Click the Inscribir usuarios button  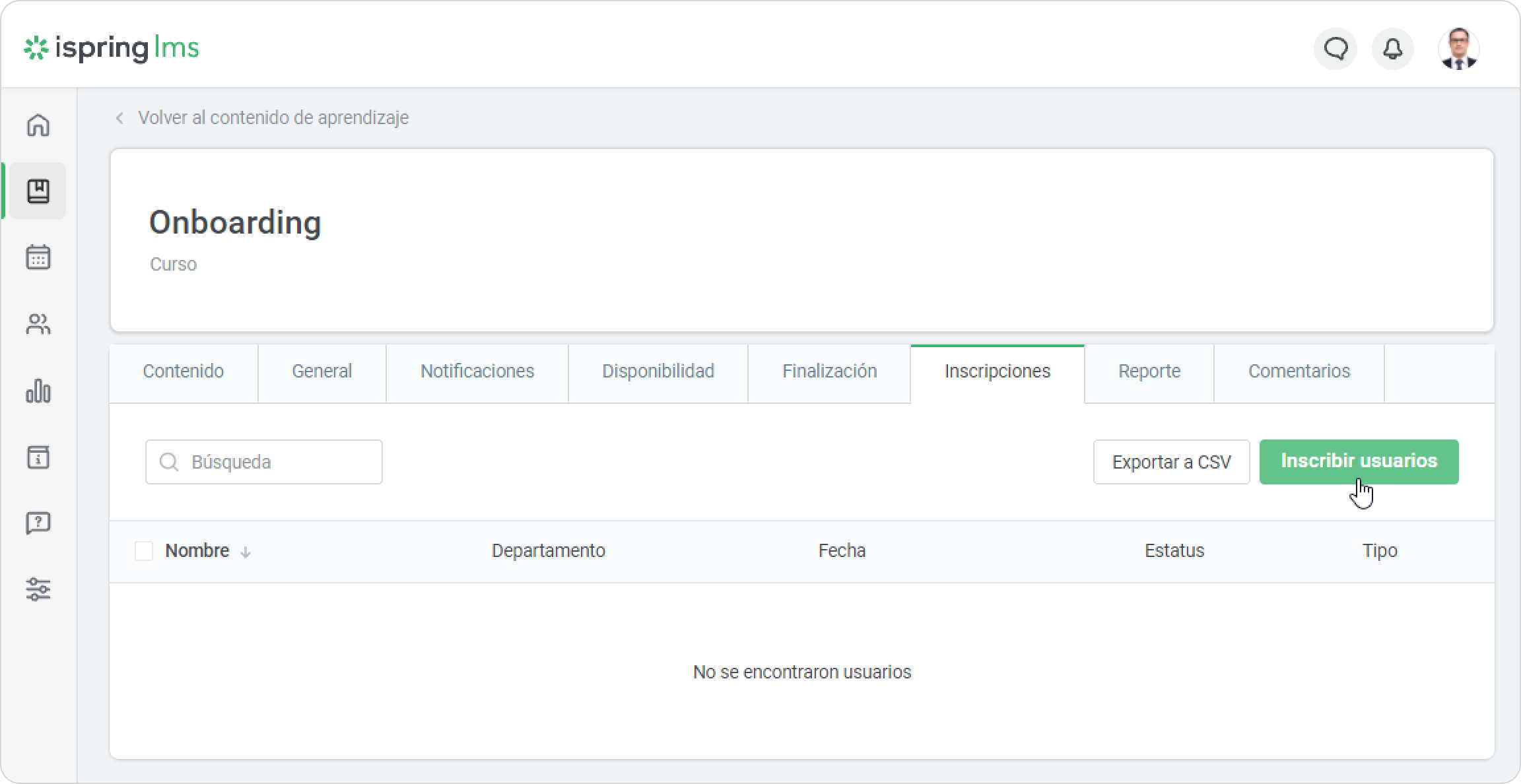[1359, 461]
